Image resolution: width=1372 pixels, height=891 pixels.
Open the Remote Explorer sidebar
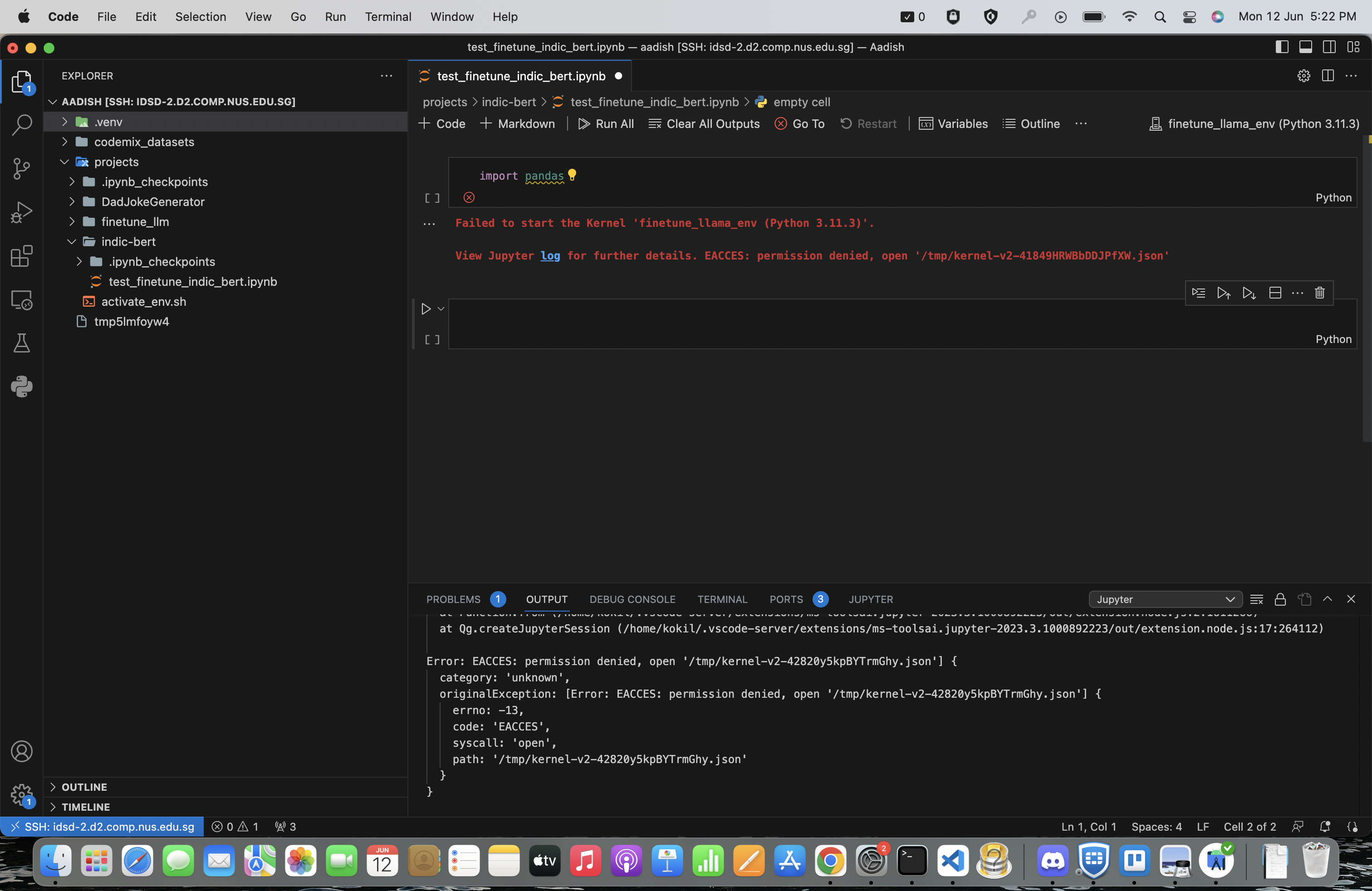[21, 300]
